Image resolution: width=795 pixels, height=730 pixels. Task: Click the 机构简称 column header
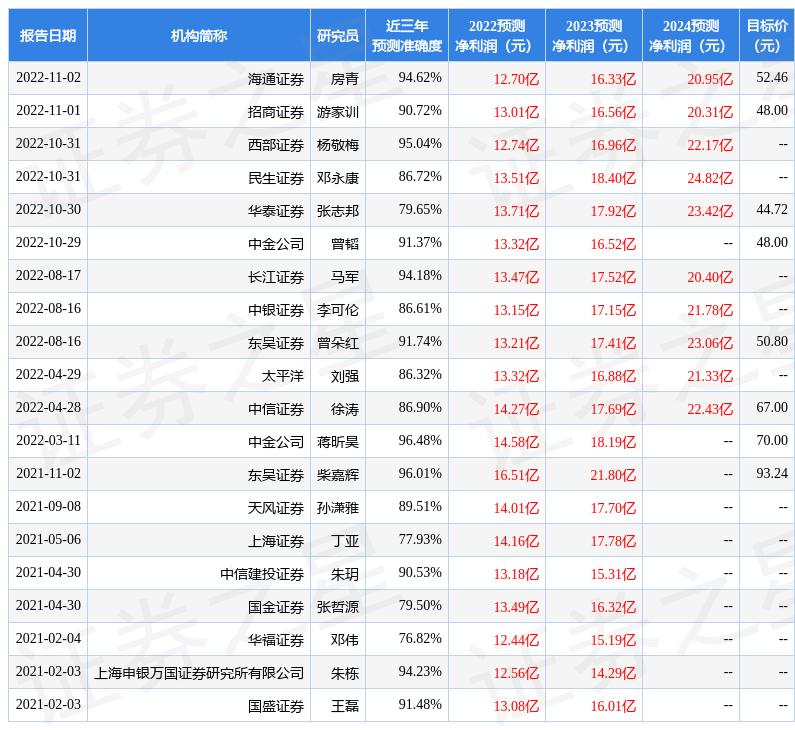[x=199, y=35]
